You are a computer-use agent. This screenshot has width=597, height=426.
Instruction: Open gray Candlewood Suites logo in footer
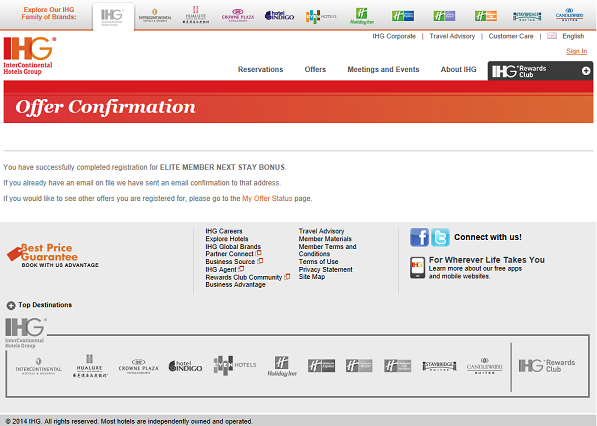484,366
